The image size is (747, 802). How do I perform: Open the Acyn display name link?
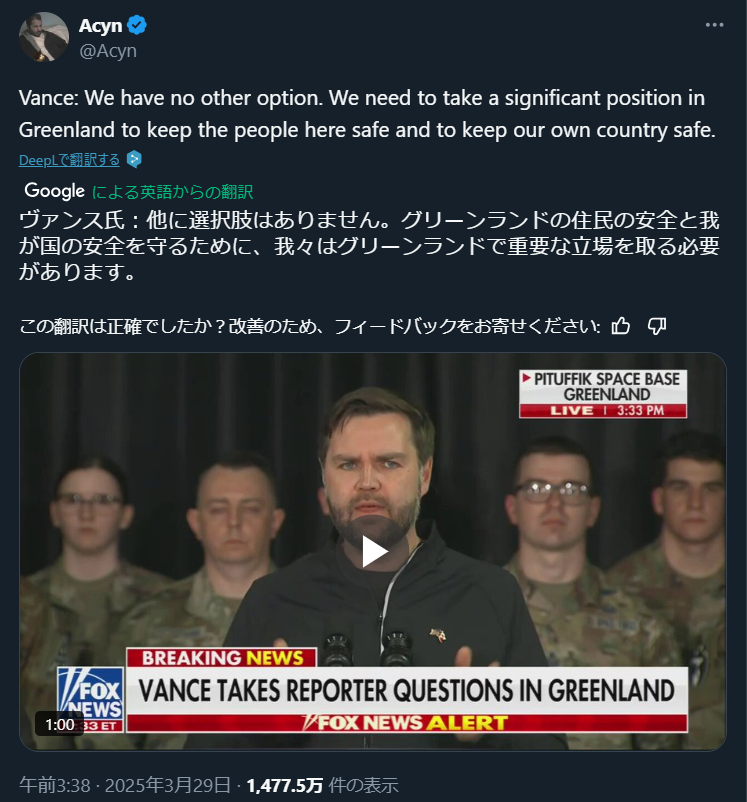[x=100, y=26]
